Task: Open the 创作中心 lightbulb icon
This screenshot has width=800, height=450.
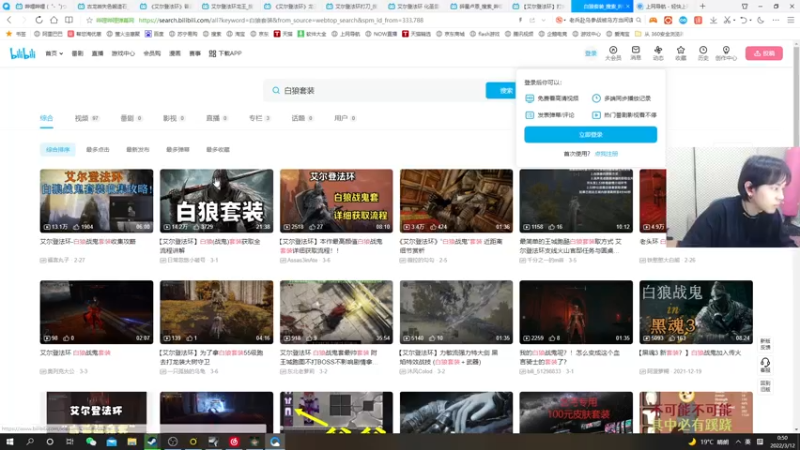Action: pyautogui.click(x=726, y=53)
